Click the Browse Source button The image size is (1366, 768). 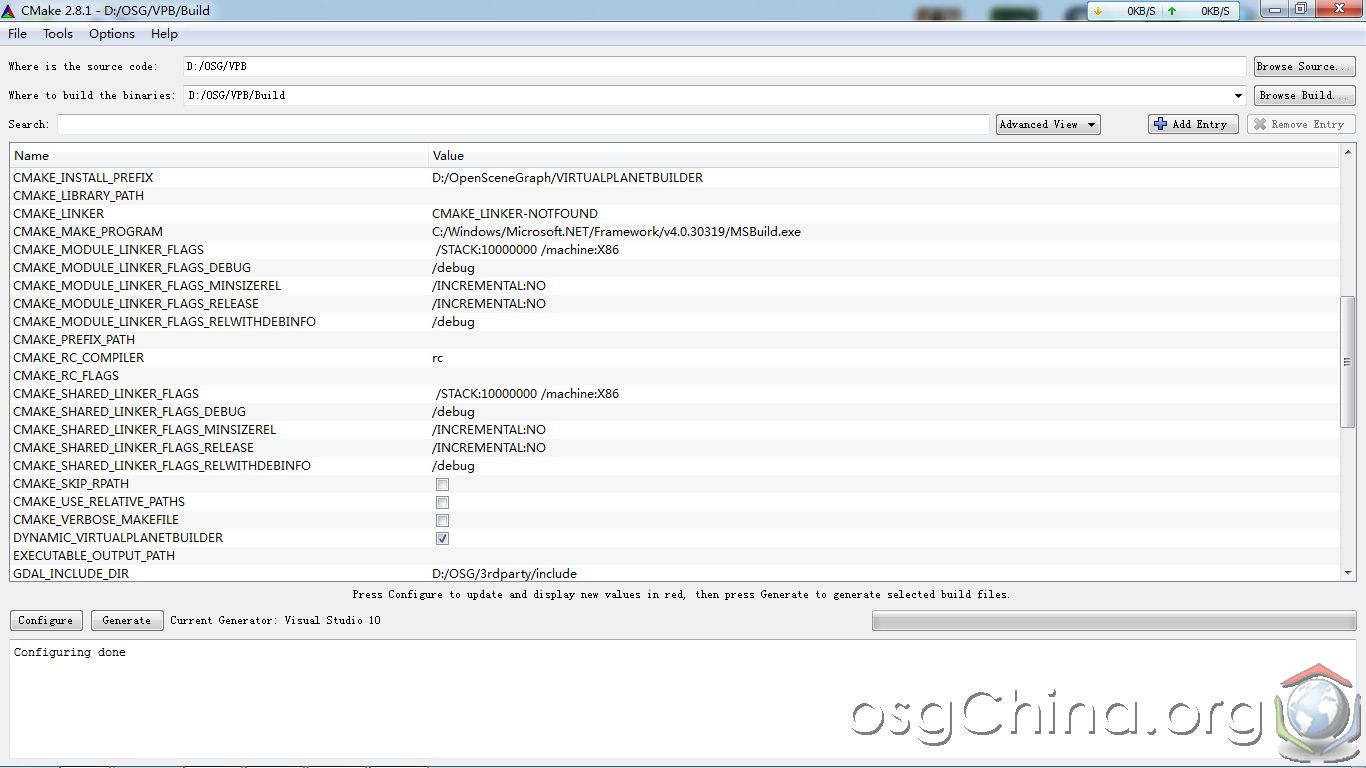point(1305,66)
